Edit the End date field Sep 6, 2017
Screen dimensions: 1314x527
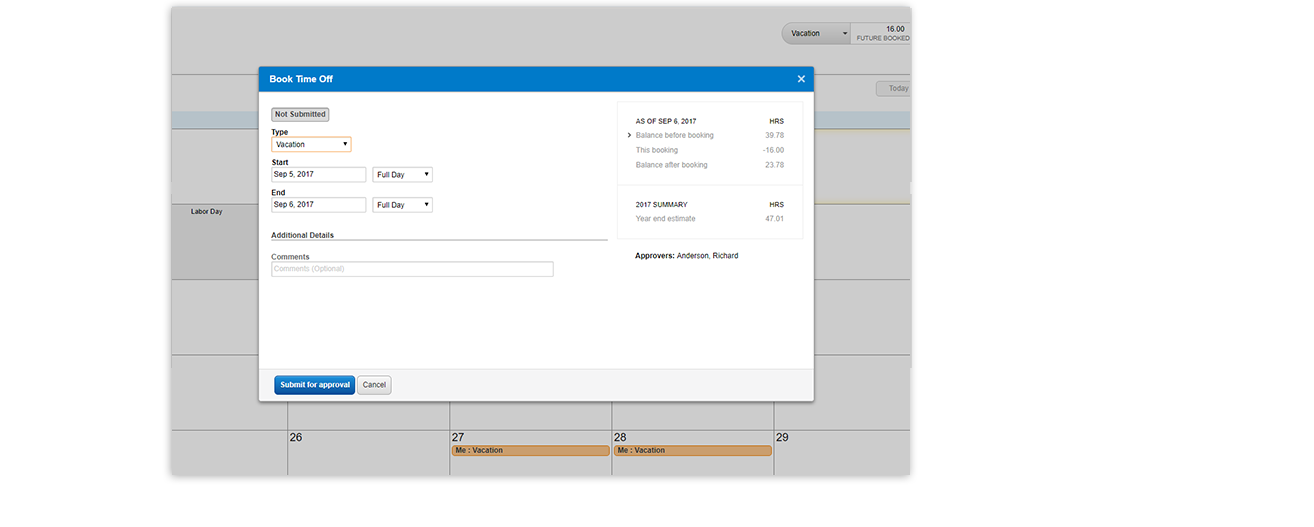pyautogui.click(x=319, y=204)
